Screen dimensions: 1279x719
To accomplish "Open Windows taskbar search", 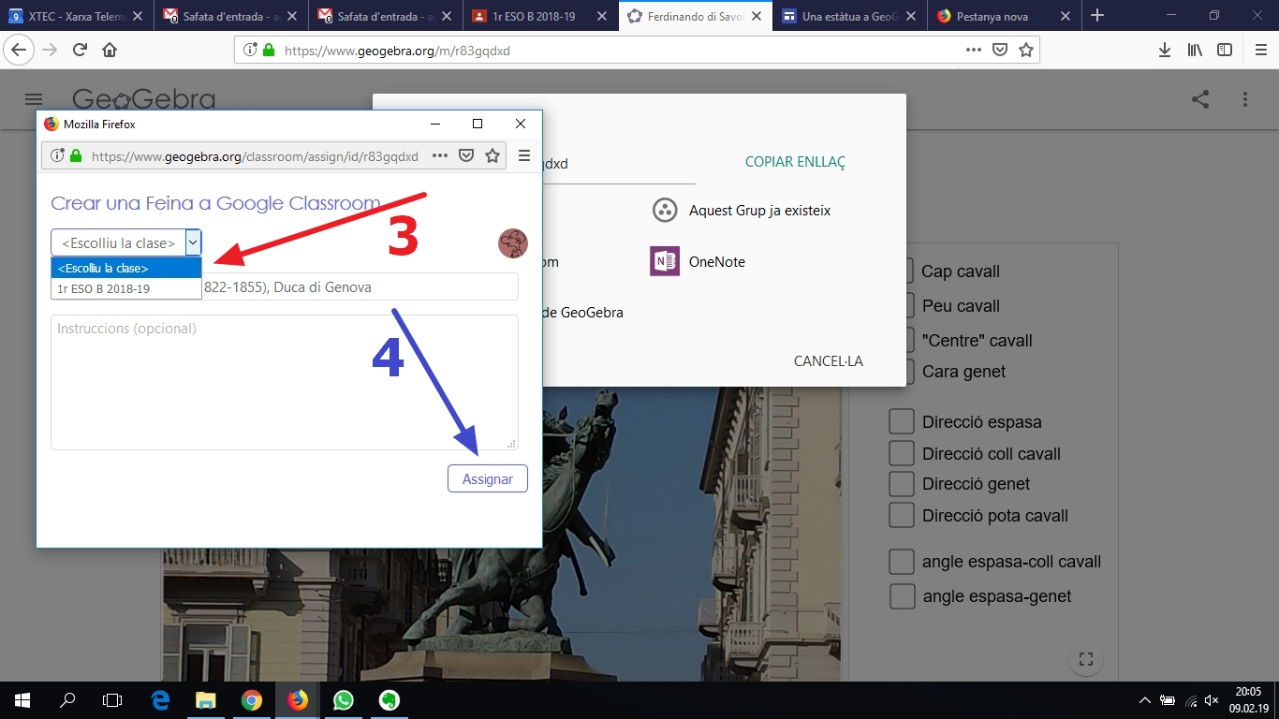I will 68,700.
